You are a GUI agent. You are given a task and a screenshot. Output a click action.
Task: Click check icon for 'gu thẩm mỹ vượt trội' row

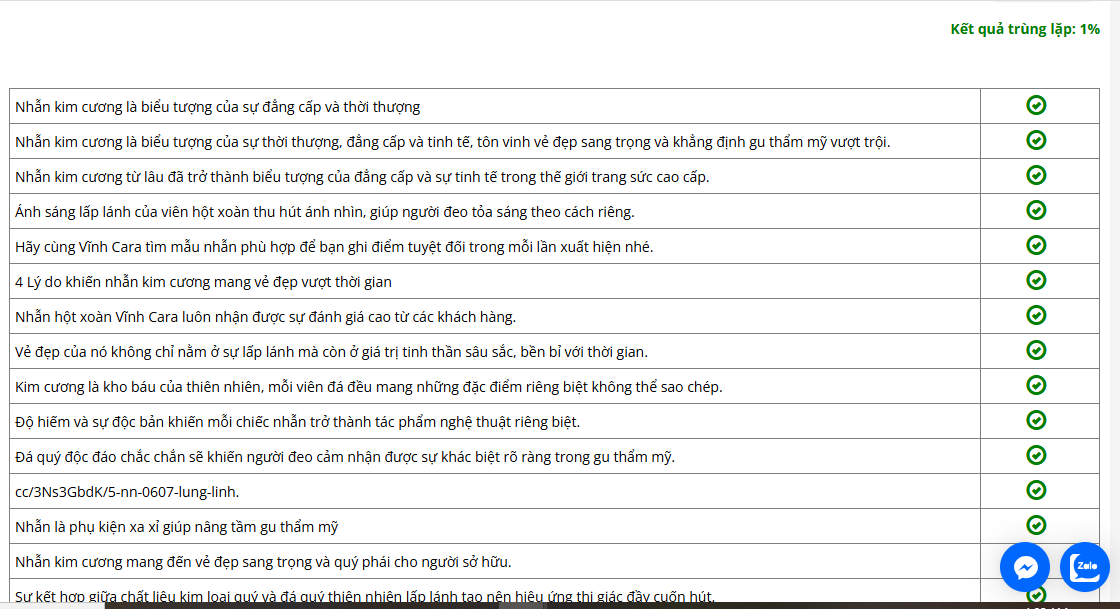1036,141
